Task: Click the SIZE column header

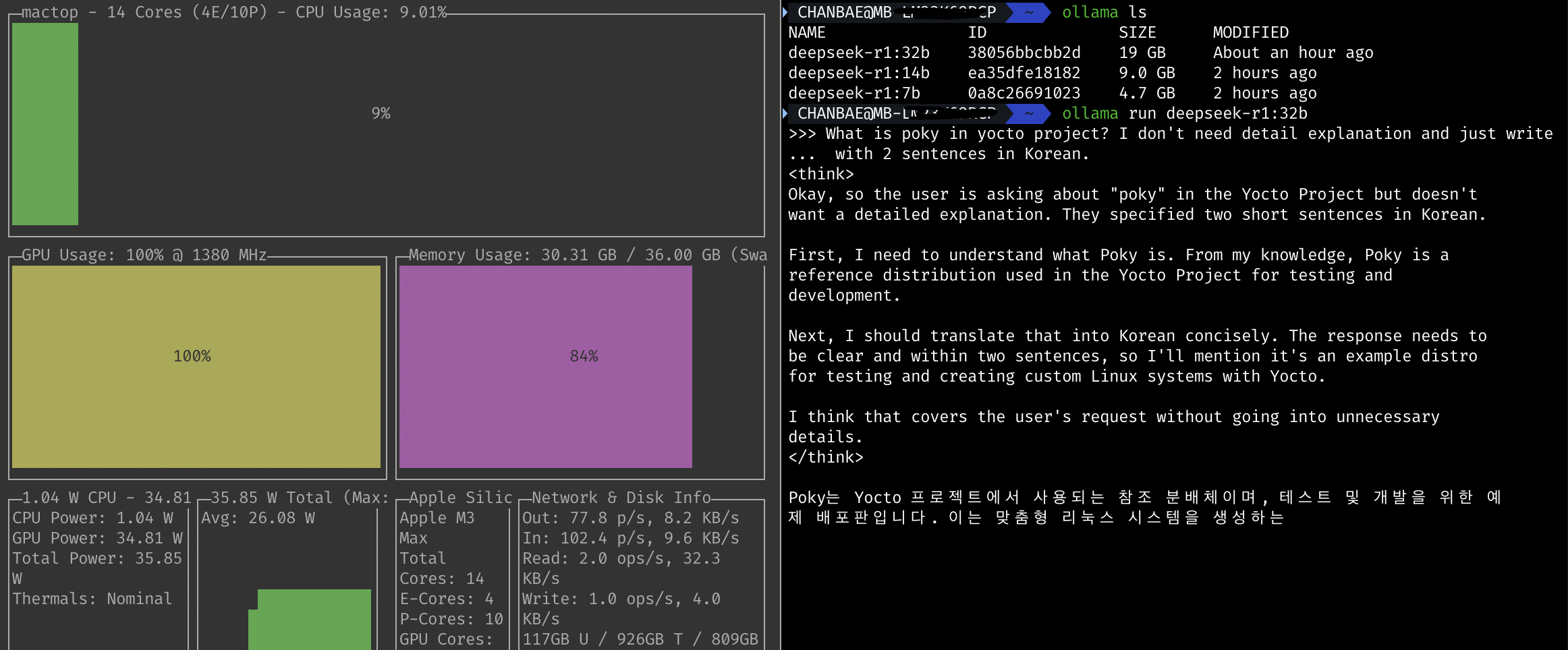Action: 1138,32
